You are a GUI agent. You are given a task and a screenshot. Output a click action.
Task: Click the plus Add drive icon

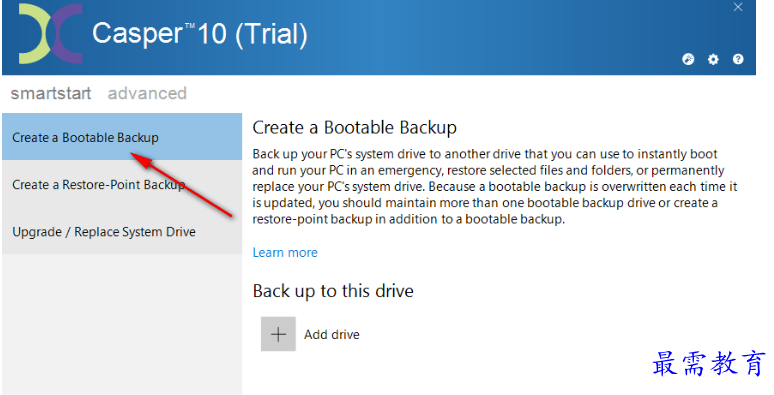pyautogui.click(x=278, y=334)
